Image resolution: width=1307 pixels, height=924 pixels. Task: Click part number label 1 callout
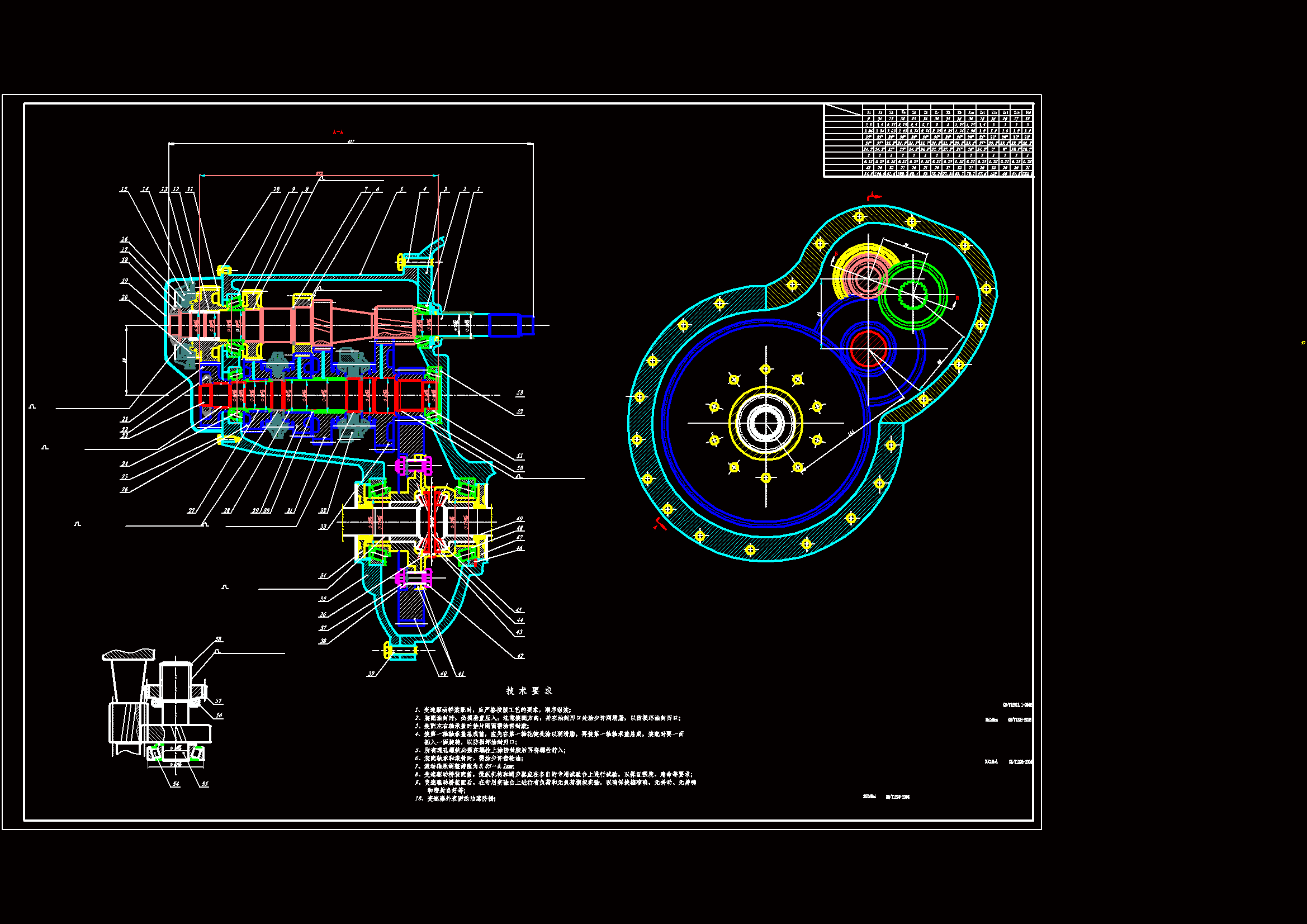[478, 189]
